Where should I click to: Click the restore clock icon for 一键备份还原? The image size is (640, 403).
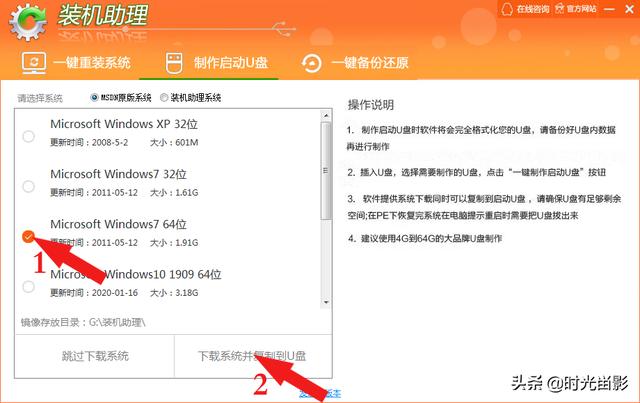pyautogui.click(x=311, y=63)
